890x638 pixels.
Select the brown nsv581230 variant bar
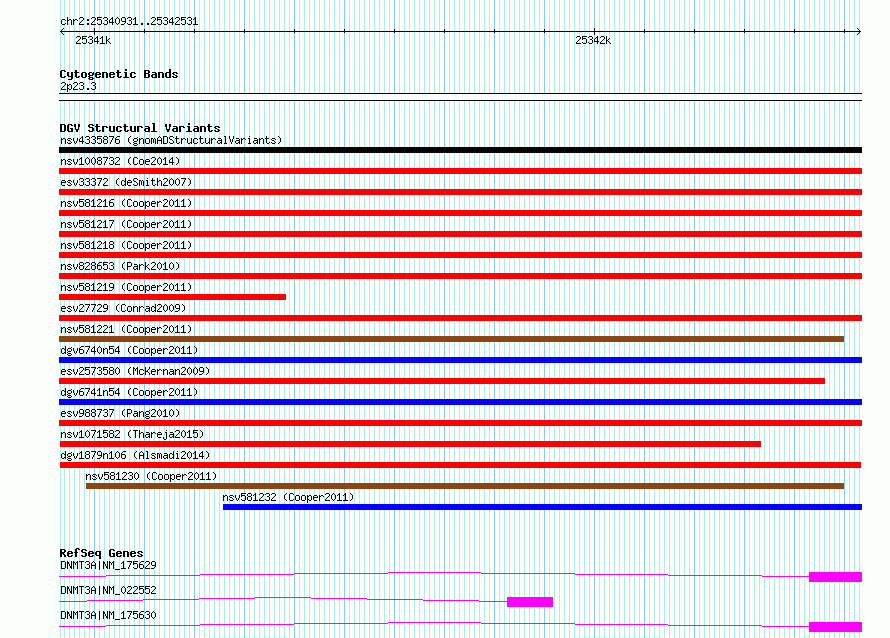pyautogui.click(x=465, y=486)
